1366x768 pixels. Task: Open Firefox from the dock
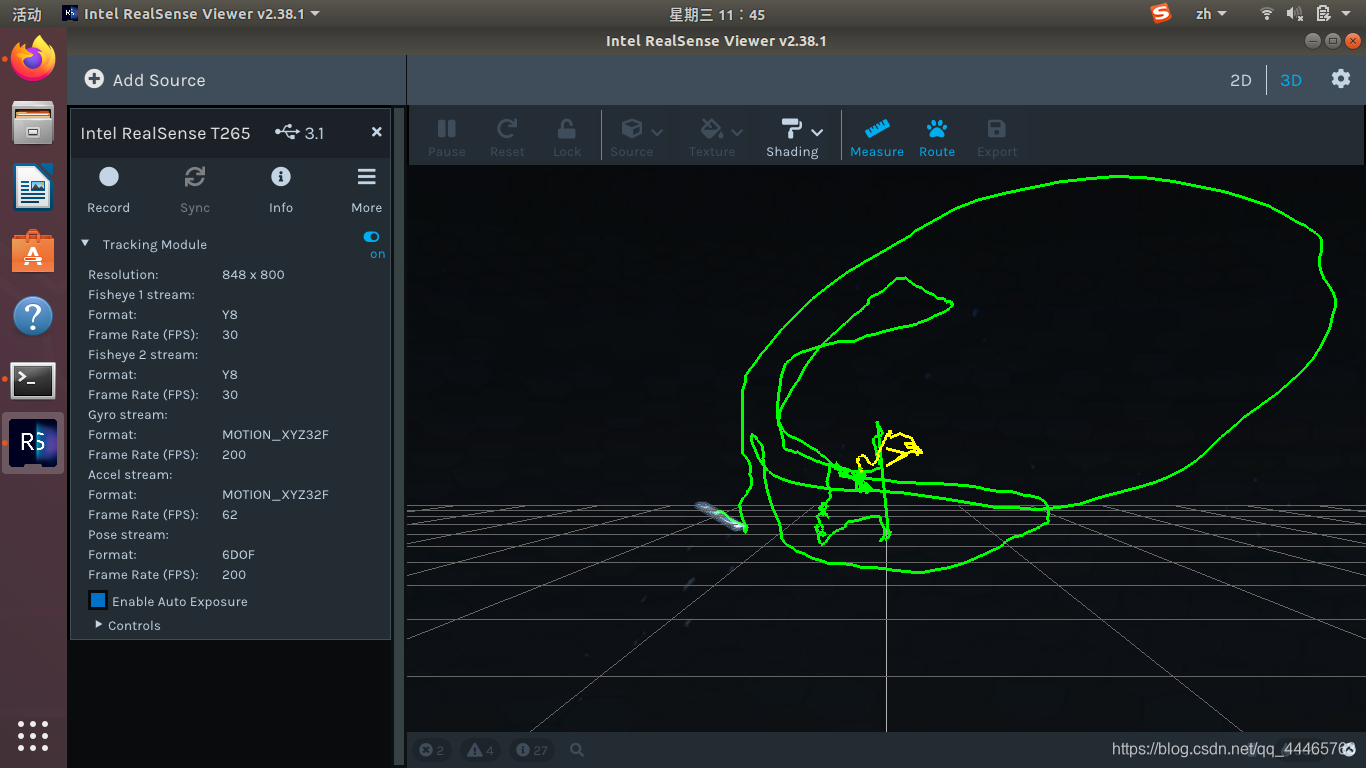[33, 59]
